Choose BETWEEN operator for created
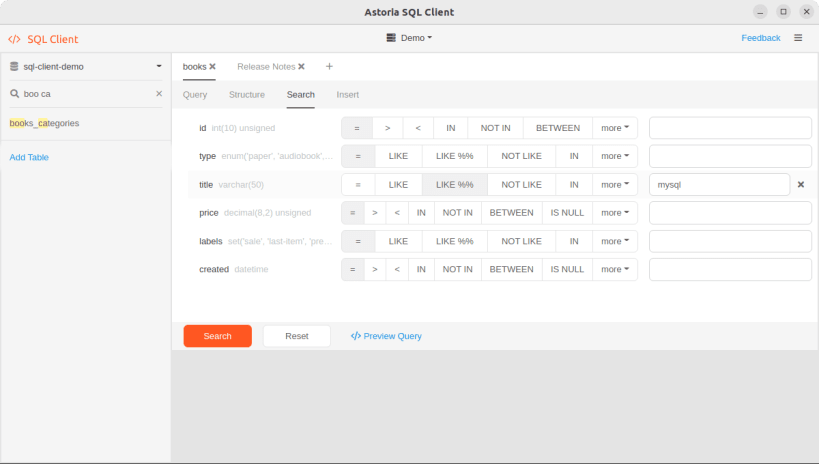Image resolution: width=819 pixels, height=464 pixels. pyautogui.click(x=511, y=269)
